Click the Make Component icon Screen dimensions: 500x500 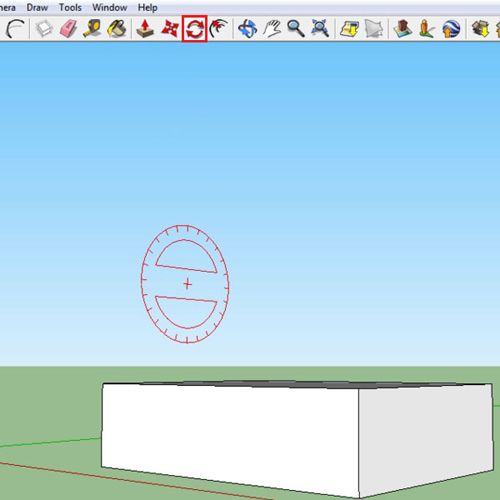click(x=44, y=29)
